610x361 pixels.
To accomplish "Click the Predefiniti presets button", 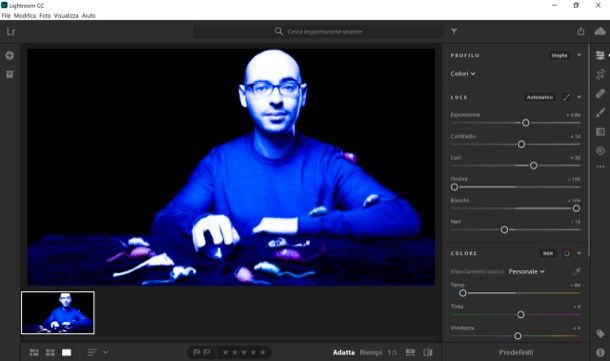I will tap(516, 352).
